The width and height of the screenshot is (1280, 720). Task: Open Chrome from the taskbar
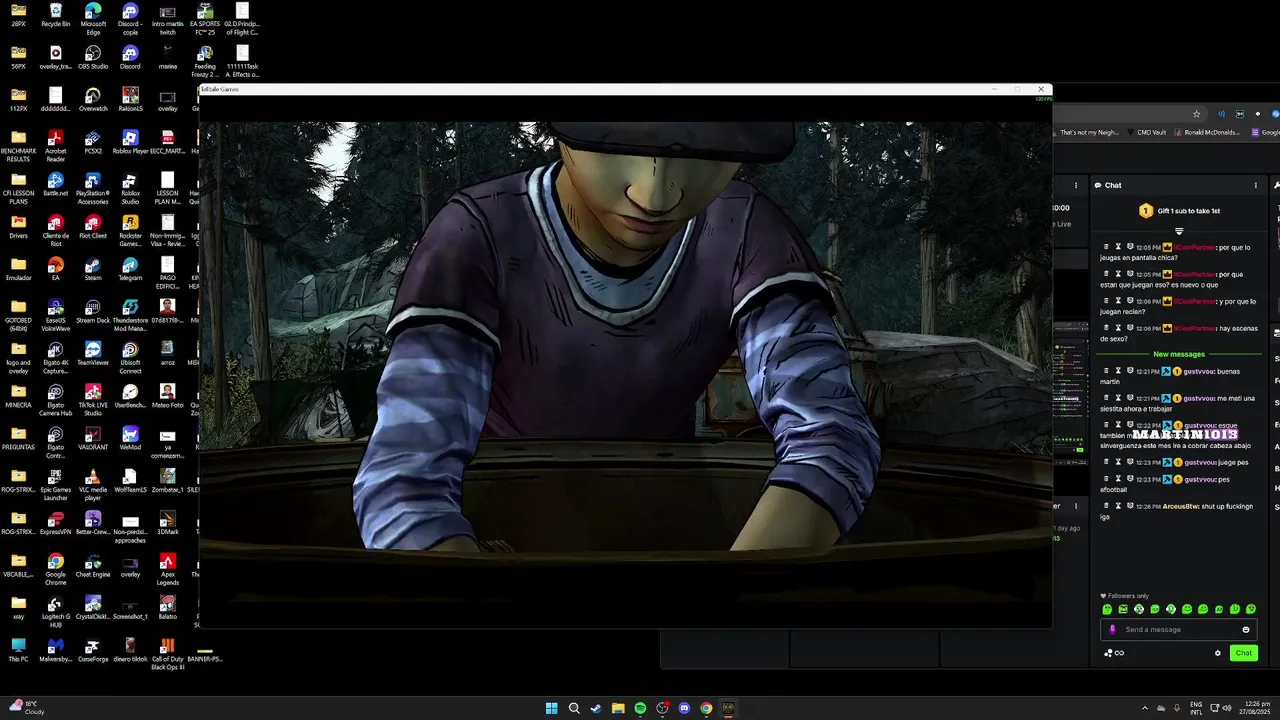[x=706, y=708]
